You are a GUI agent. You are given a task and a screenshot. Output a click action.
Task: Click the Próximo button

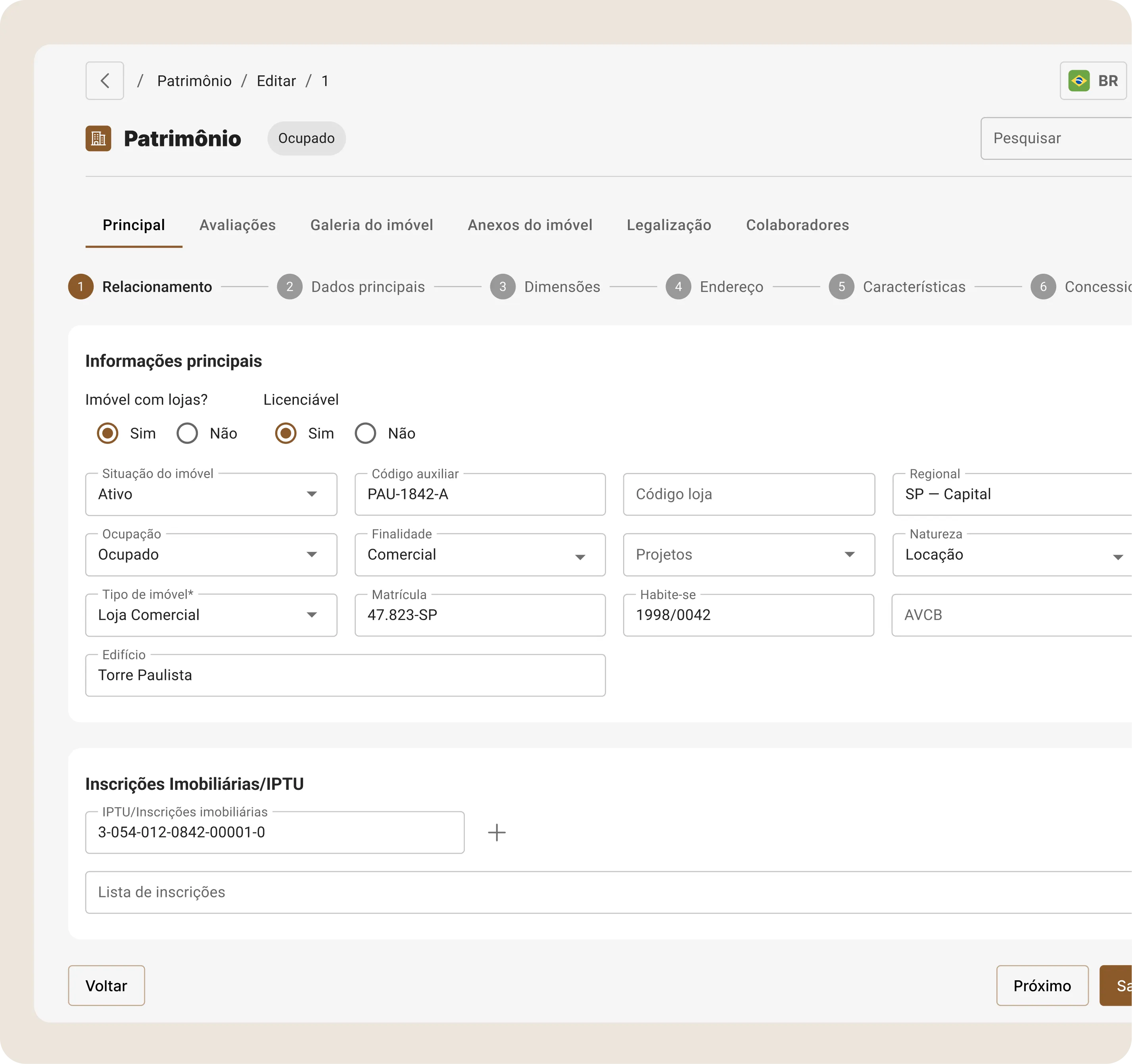(x=1042, y=985)
